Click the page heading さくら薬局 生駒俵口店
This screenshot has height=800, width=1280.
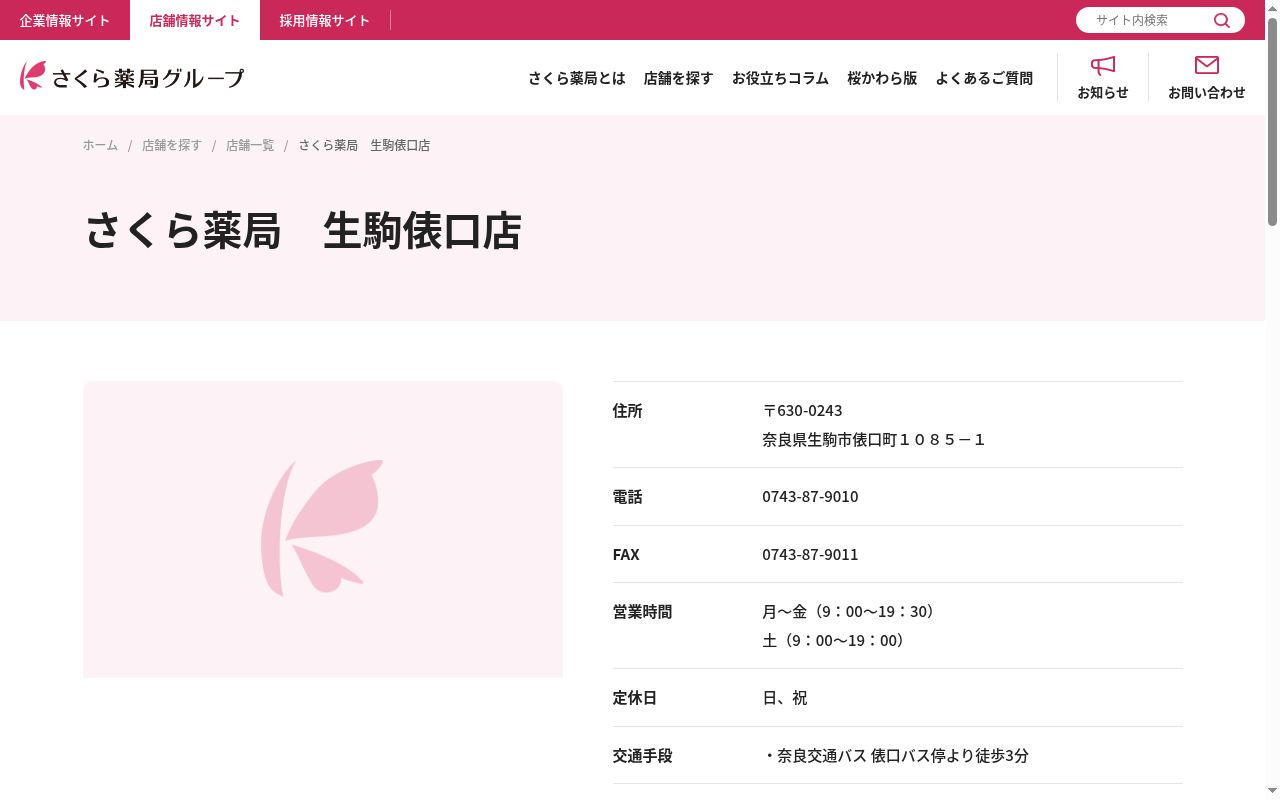tap(302, 231)
